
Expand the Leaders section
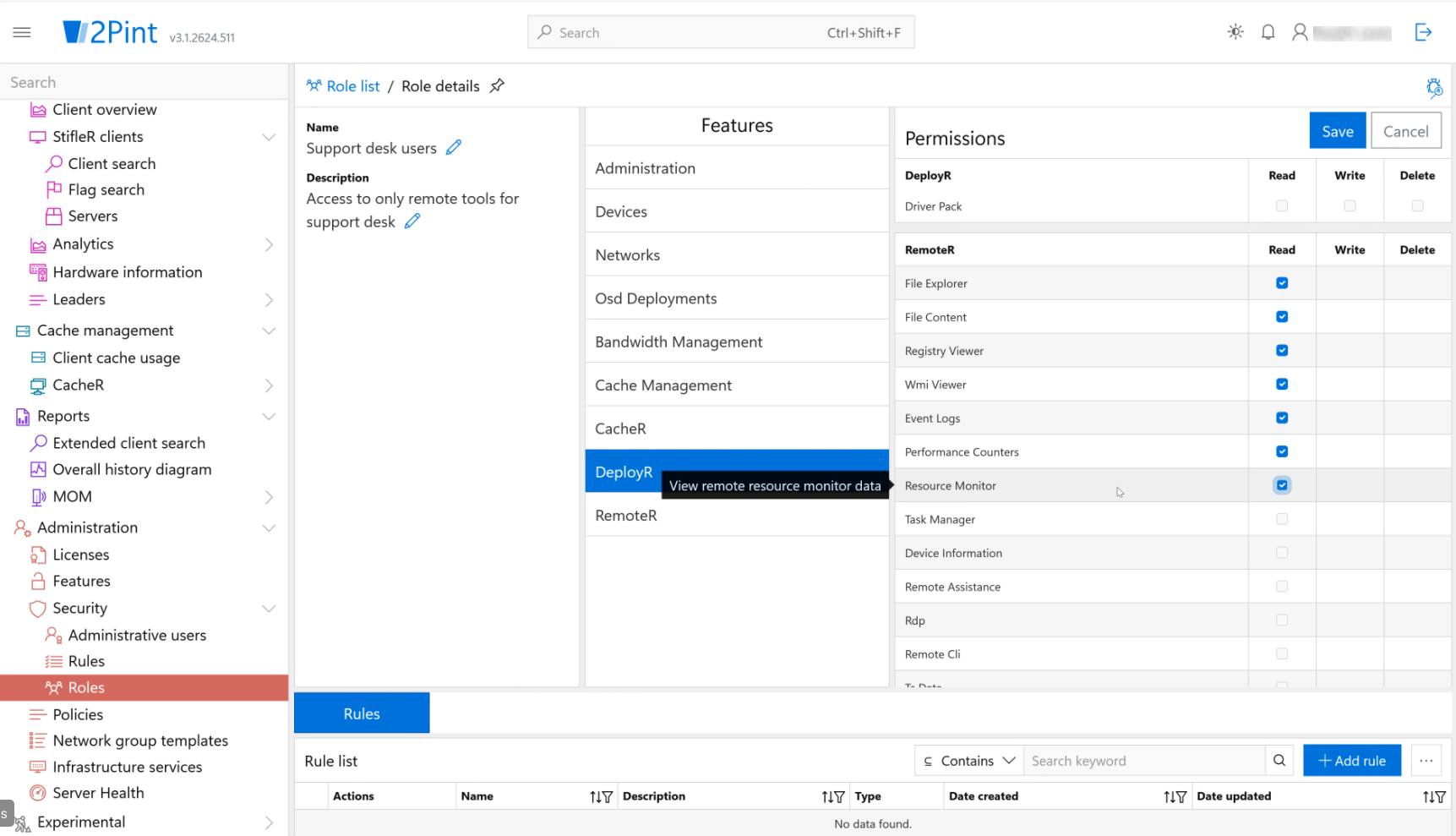pos(269,300)
